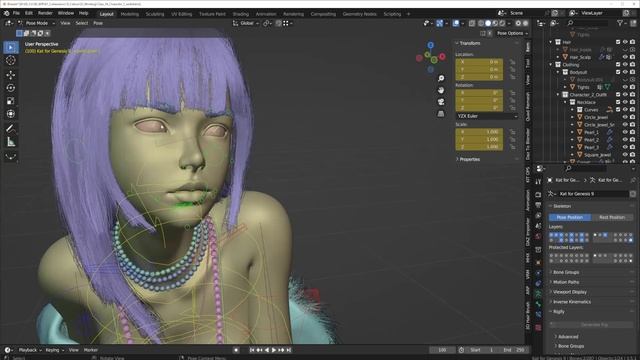The image size is (640, 360).
Task: Open the Tool properties tab icon
Action: pyautogui.click(x=538, y=182)
